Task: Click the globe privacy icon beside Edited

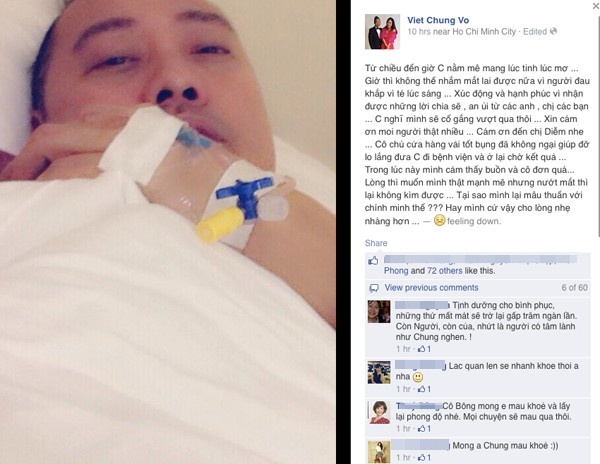Action: [553, 31]
